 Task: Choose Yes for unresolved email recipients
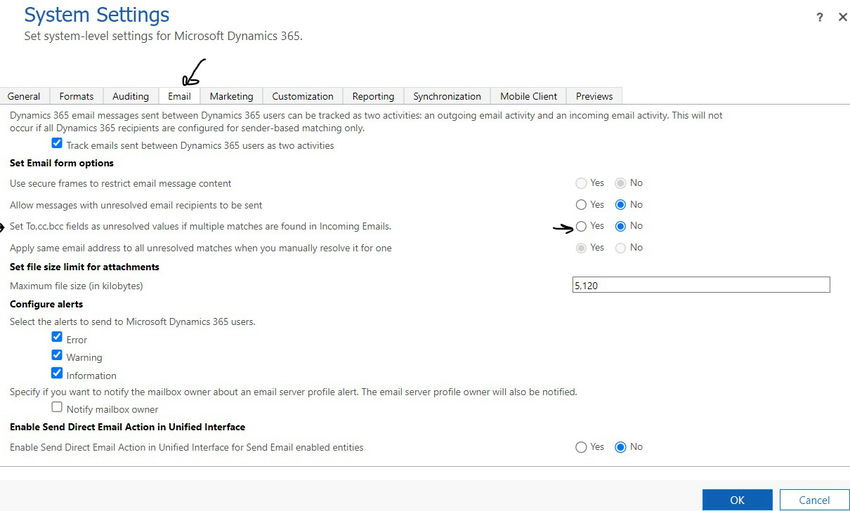581,205
